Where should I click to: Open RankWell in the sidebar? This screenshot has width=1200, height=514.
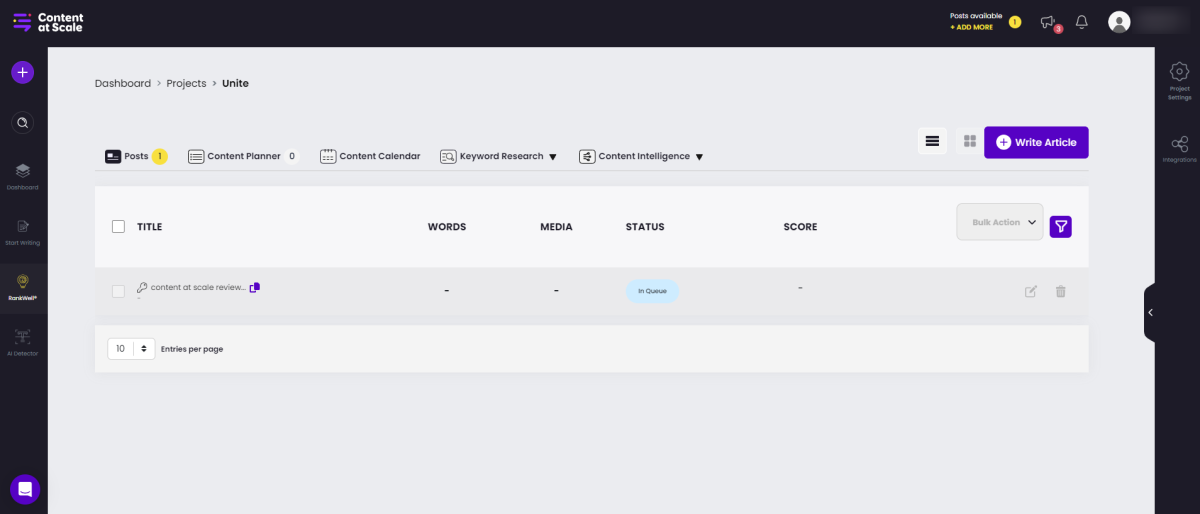[x=23, y=287]
